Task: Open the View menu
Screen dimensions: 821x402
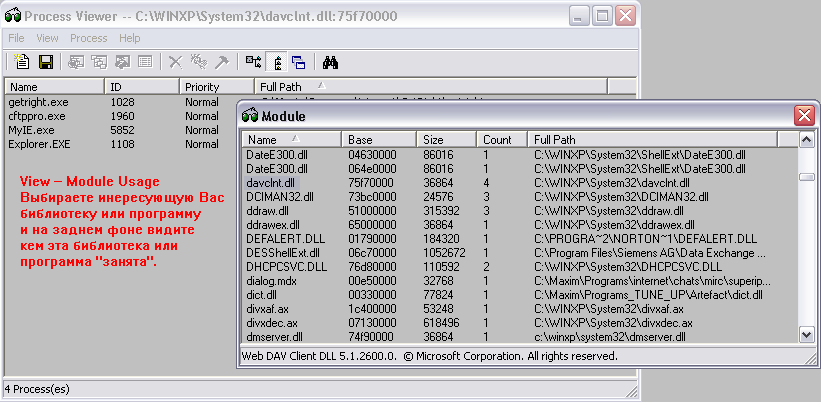Action: (47, 38)
